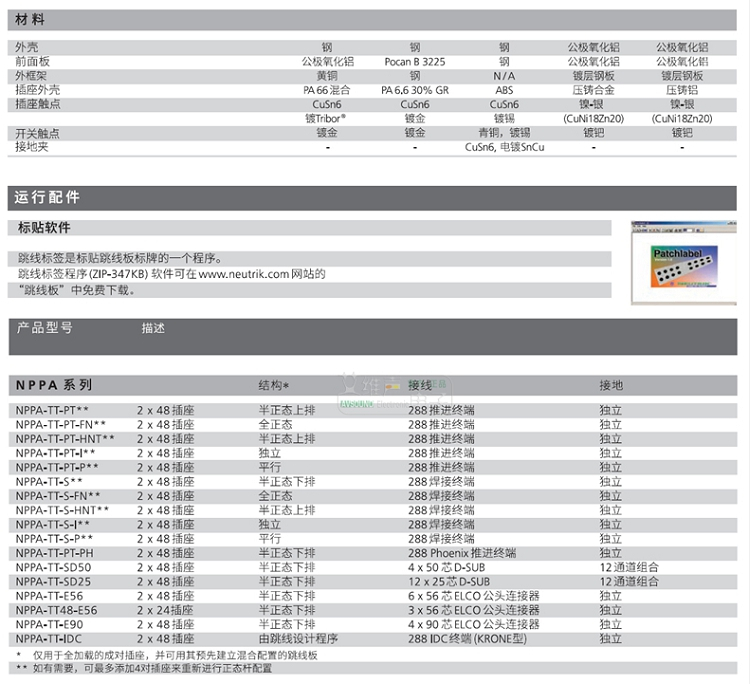Select the NPPA 系列 series title
750x684 pixels.
(x=54, y=385)
